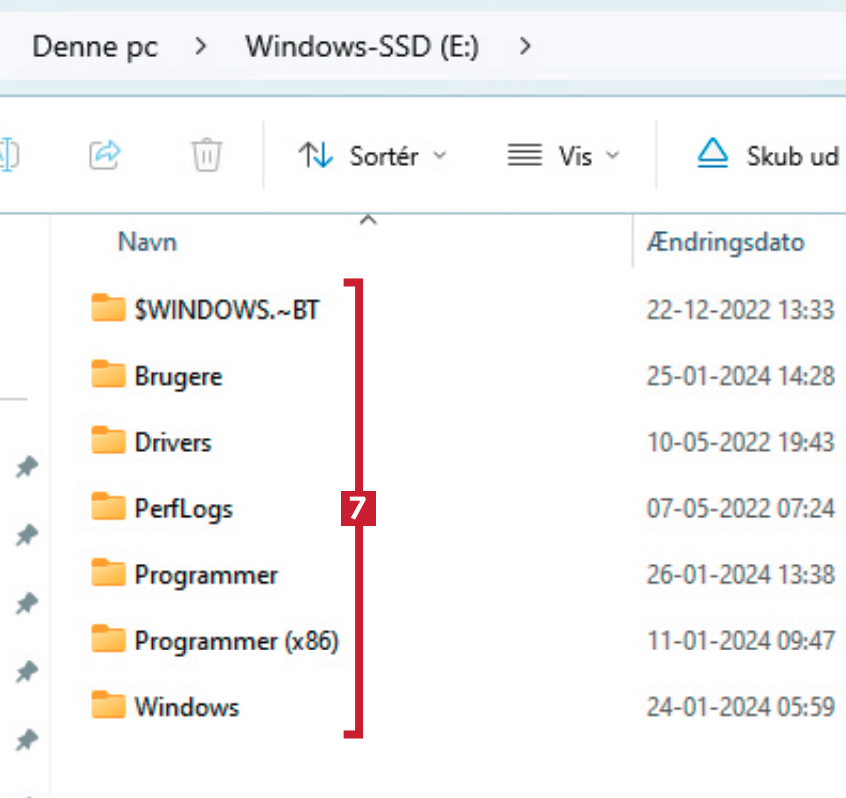Image resolution: width=846 pixels, height=798 pixels.
Task: Click the date 25-01-2024 14:28
Action: point(740,376)
